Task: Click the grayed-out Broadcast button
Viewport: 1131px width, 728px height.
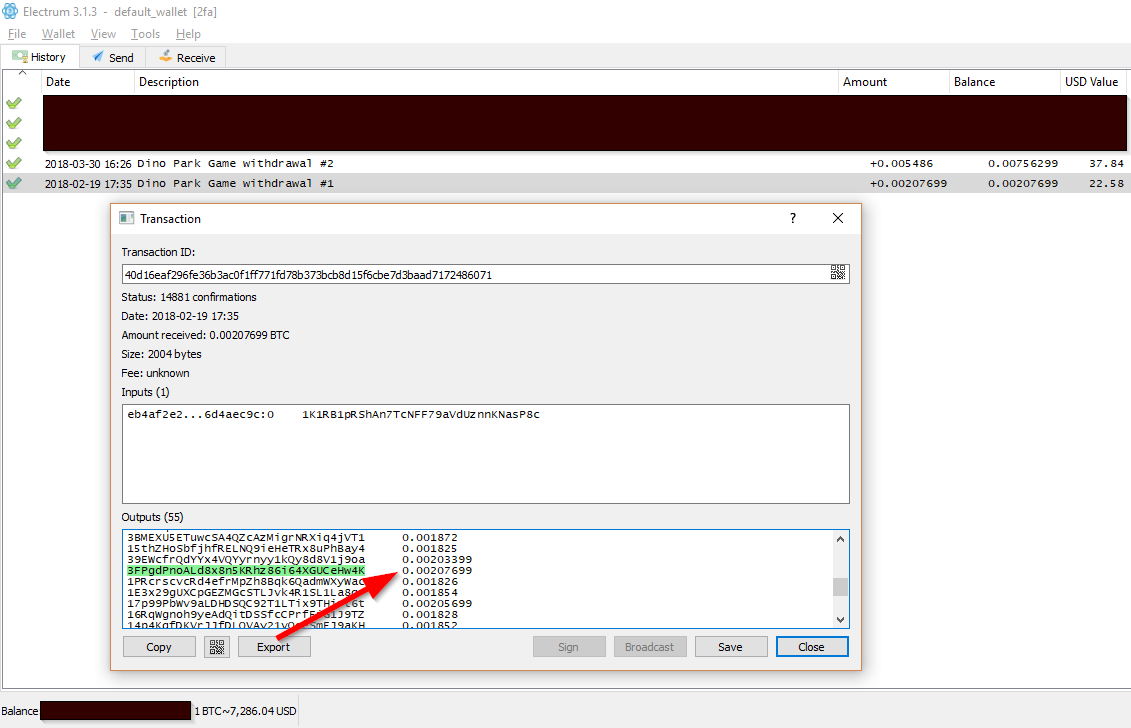Action: click(x=650, y=647)
